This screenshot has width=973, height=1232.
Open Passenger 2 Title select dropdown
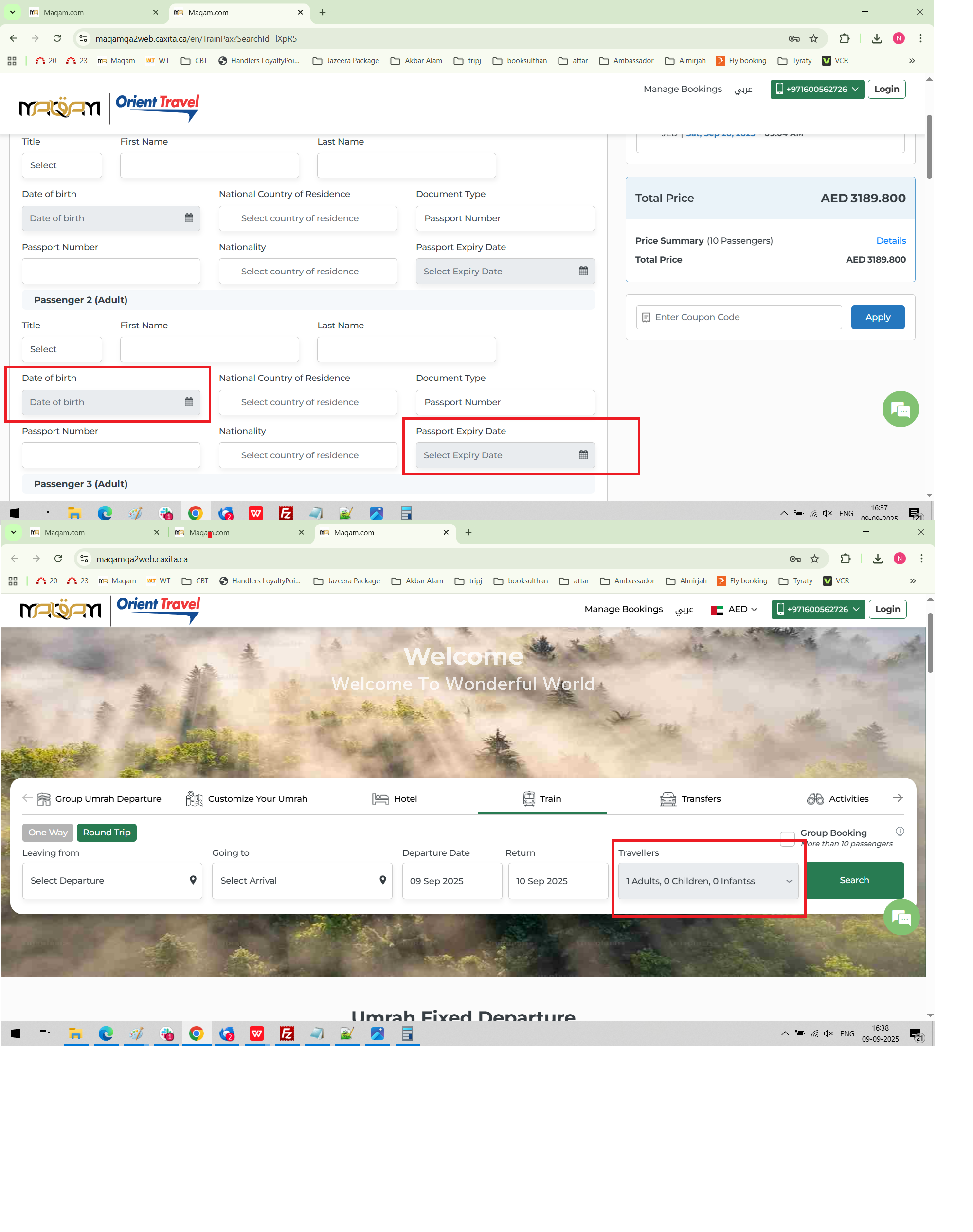click(x=61, y=349)
